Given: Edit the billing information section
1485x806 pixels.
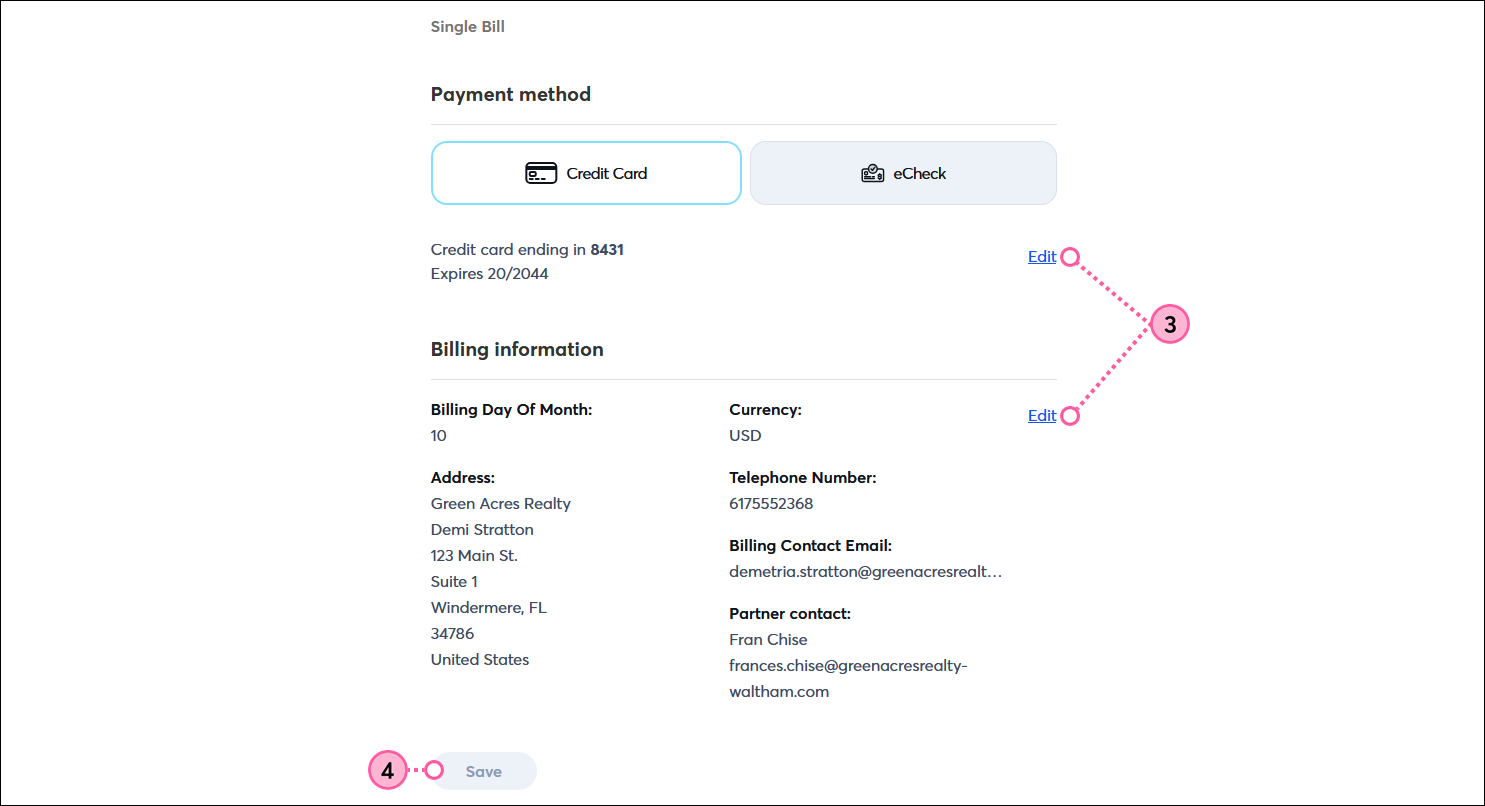Looking at the screenshot, I should [1041, 415].
